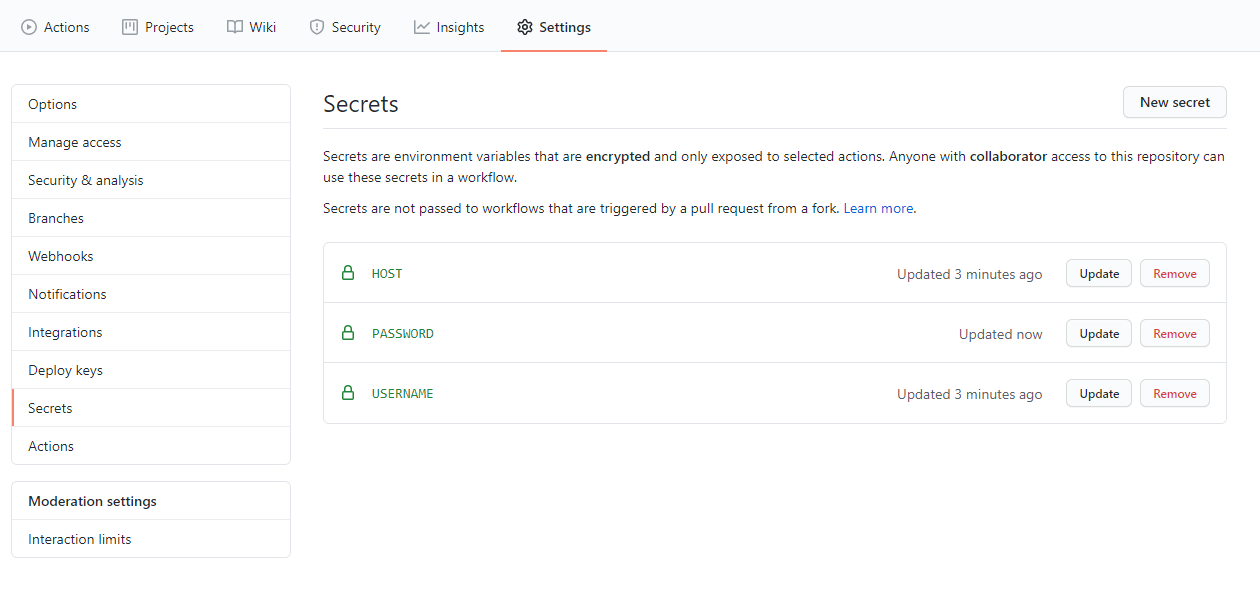Select Deploy keys from the sidebar
Image resolution: width=1260 pixels, height=604 pixels.
click(x=65, y=370)
